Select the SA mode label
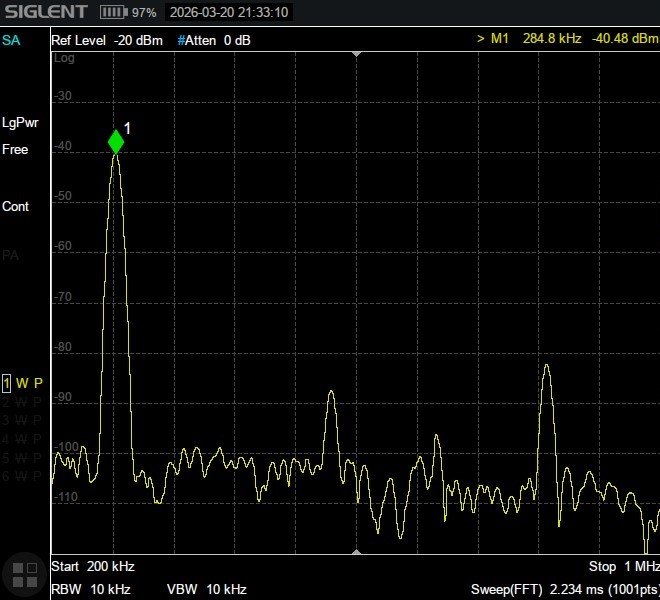The height and width of the screenshot is (600, 660). (11, 40)
